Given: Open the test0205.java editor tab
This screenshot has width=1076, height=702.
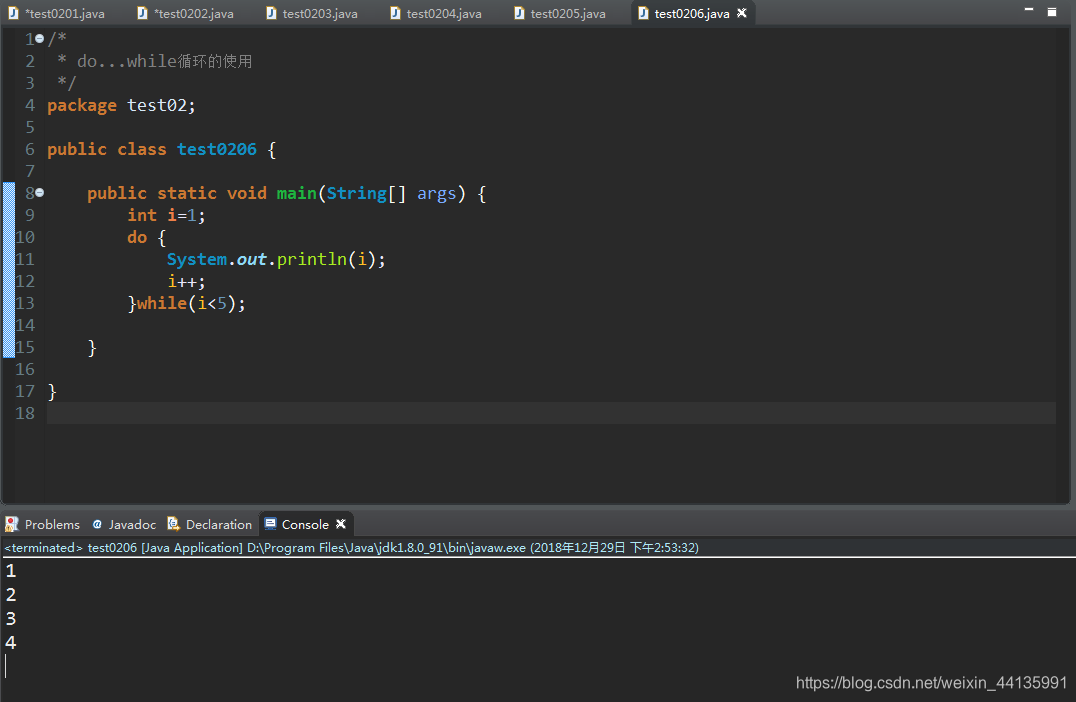Looking at the screenshot, I should point(561,13).
